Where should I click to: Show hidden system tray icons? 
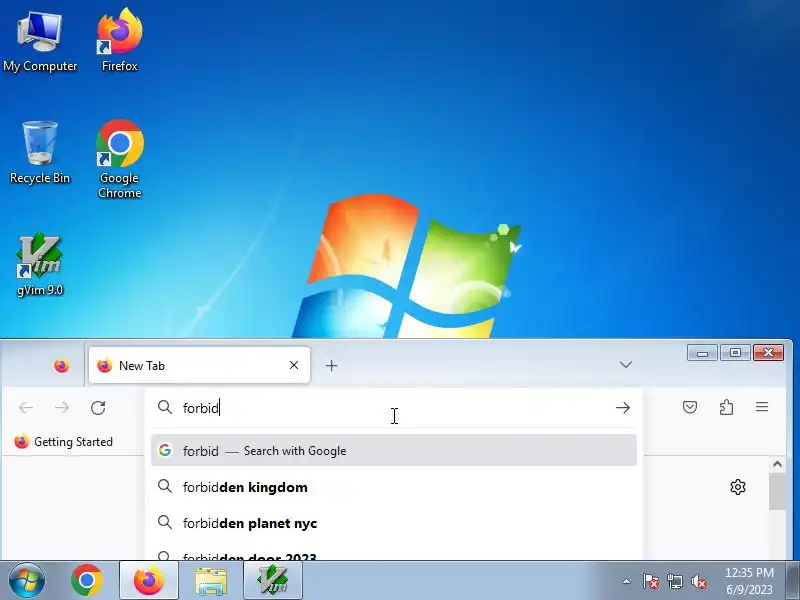pyautogui.click(x=627, y=581)
